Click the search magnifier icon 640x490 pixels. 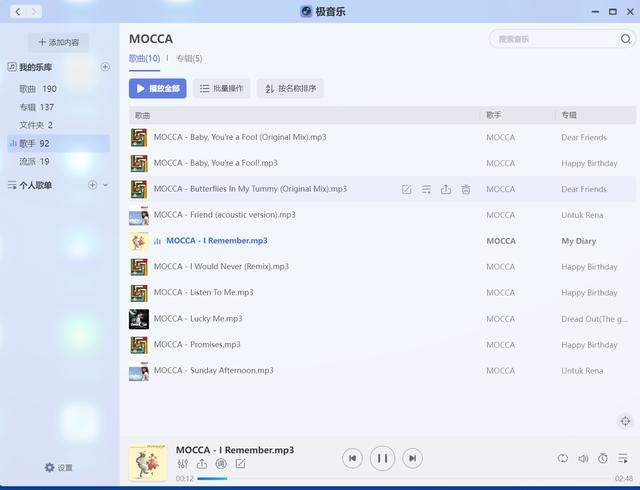coord(626,39)
